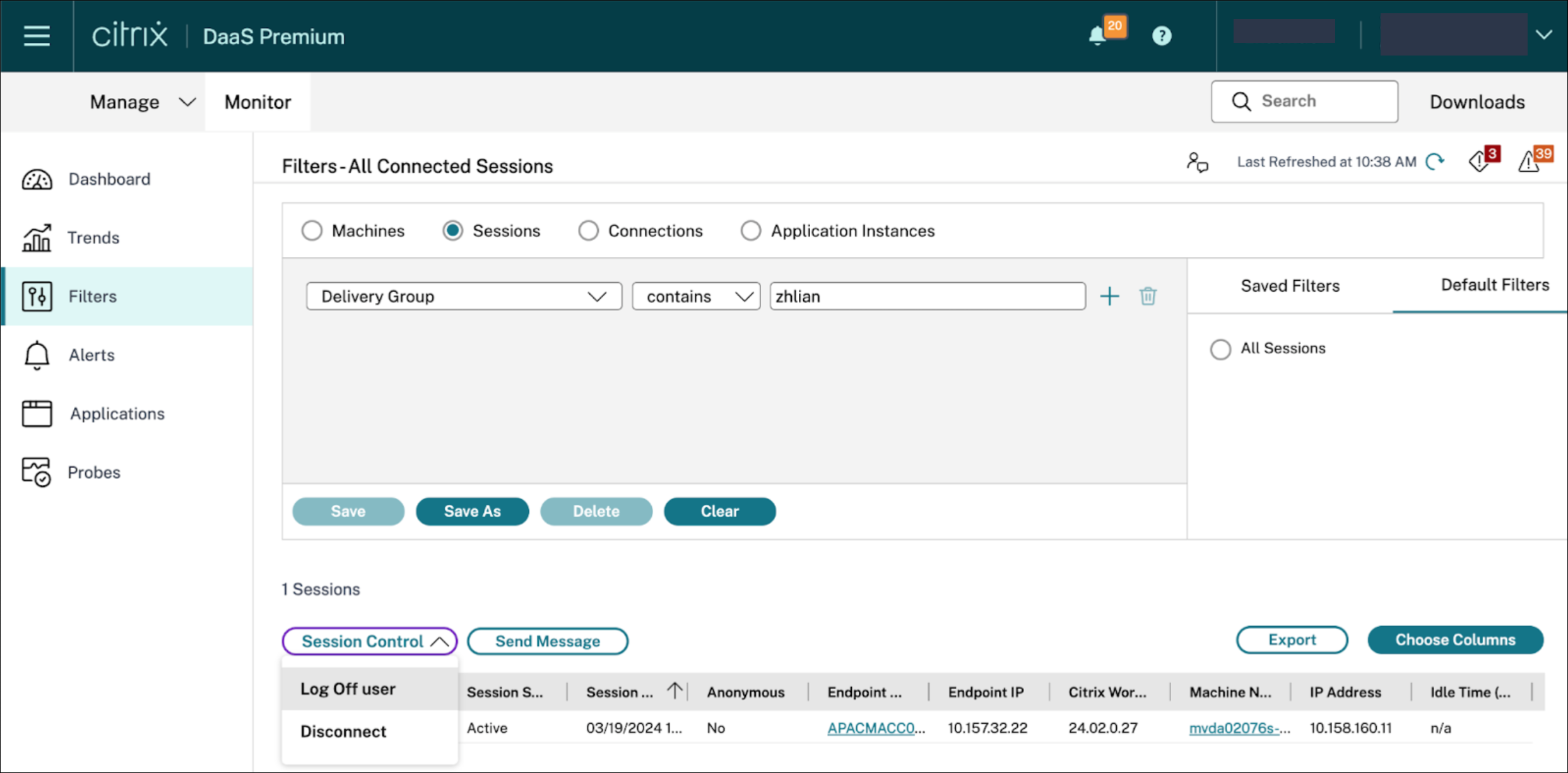This screenshot has width=1568, height=773.
Task: Click the notifications bell icon
Action: pos(1097,36)
